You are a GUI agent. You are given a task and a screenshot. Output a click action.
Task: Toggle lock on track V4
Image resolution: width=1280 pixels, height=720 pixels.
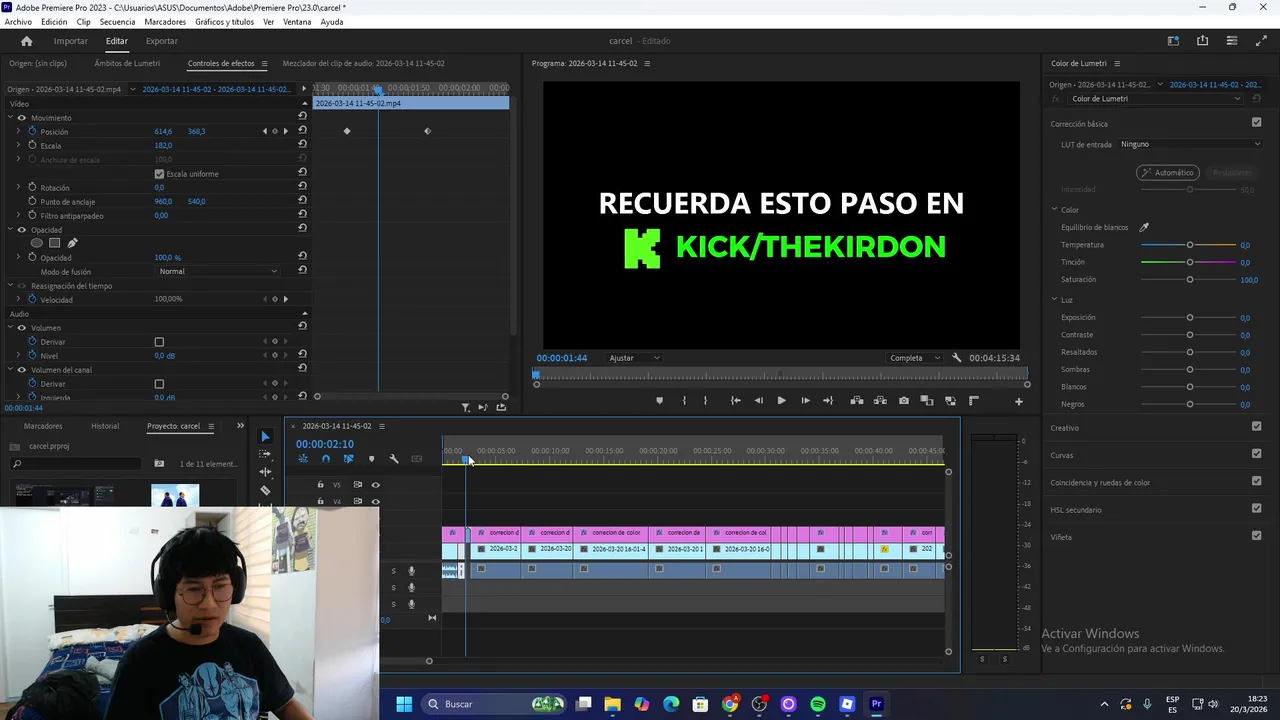320,502
